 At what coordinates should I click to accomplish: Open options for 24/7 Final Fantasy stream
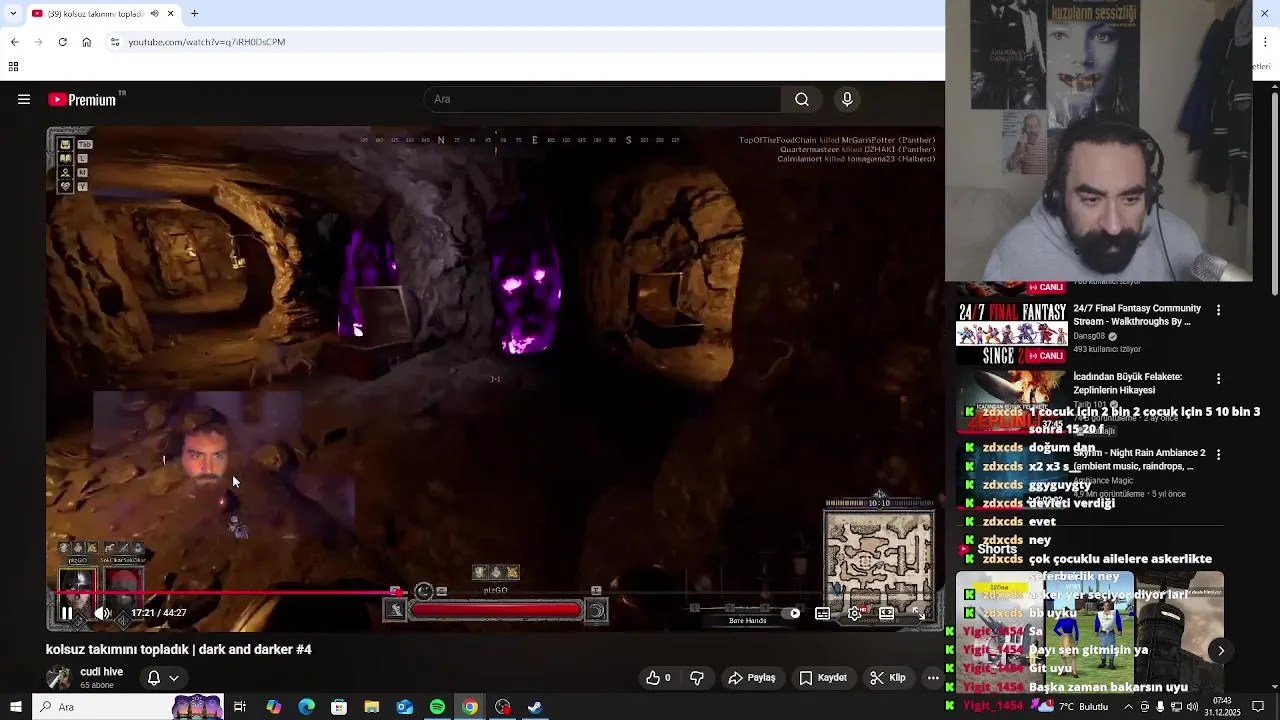pos(1218,311)
